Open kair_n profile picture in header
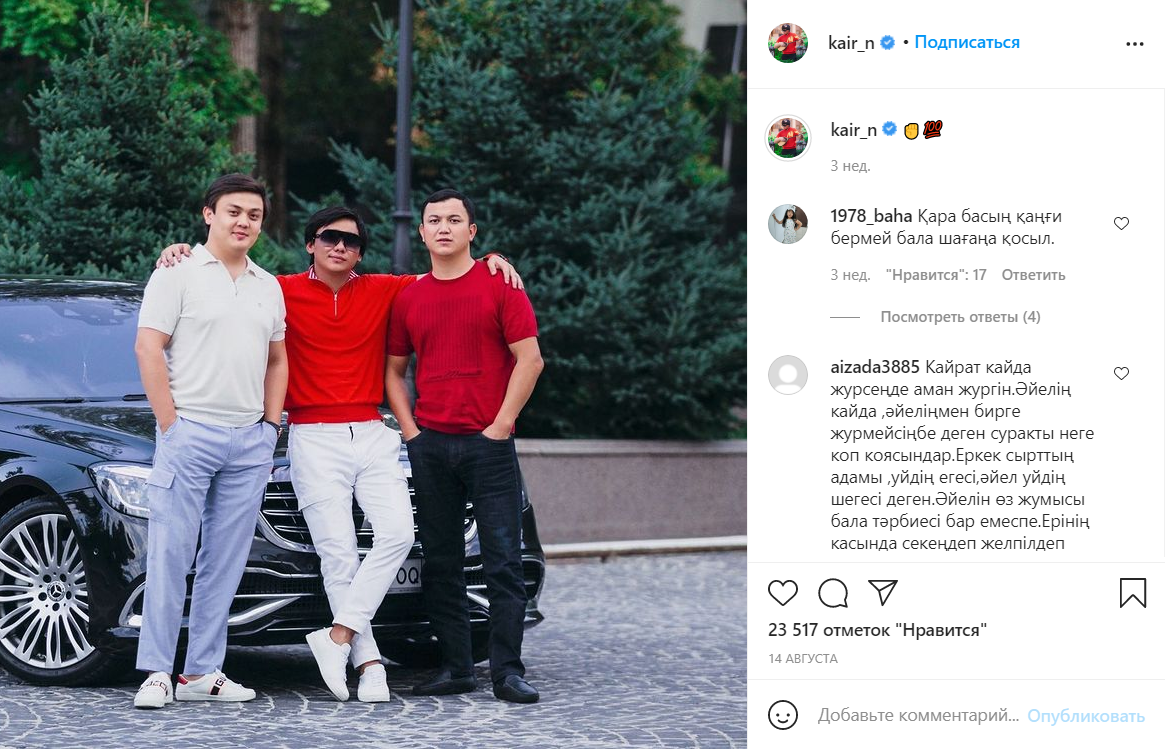The width and height of the screenshot is (1165, 749). coord(788,42)
